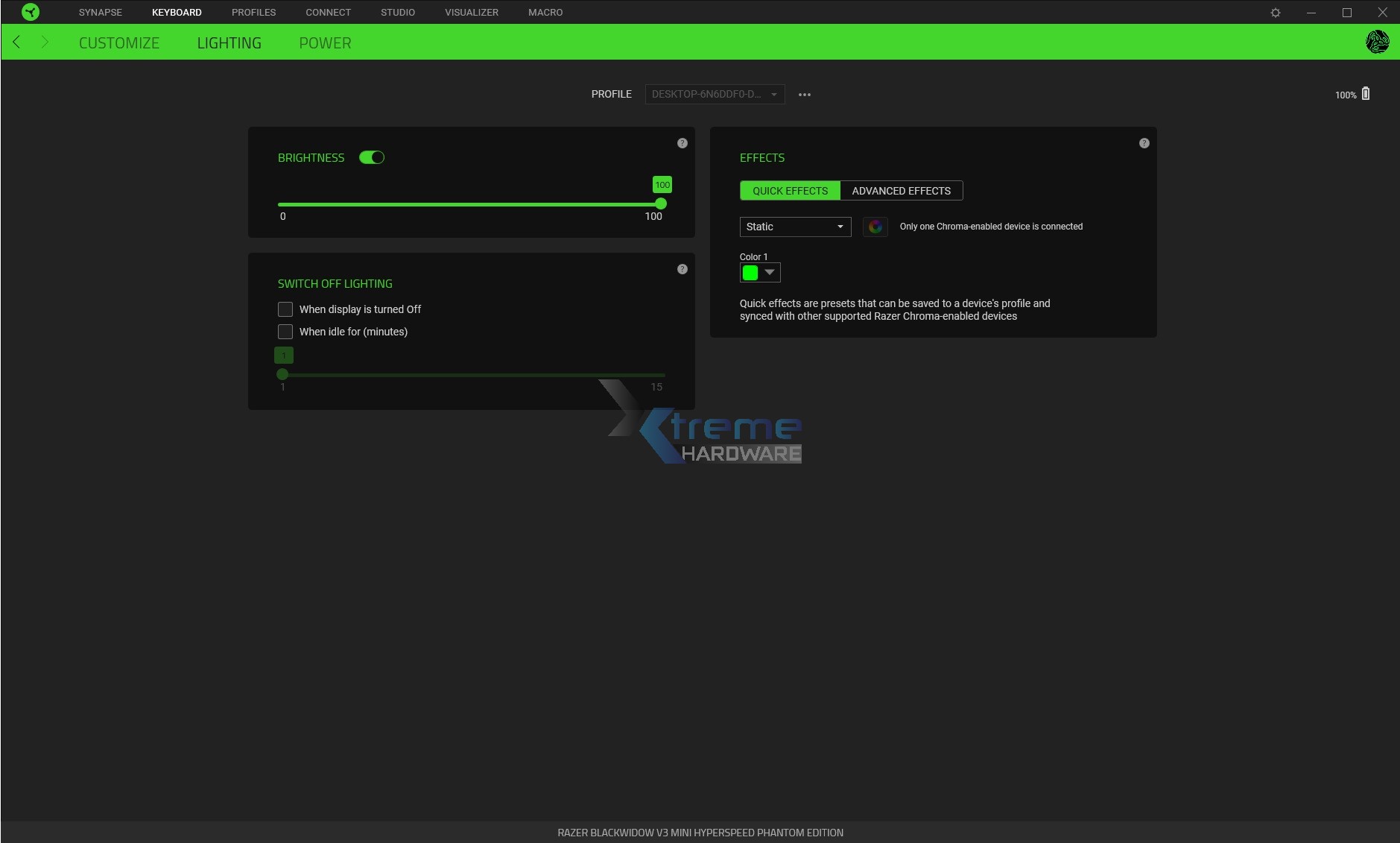This screenshot has width=1400, height=843.
Task: Switch to the Power tab
Action: tap(324, 42)
